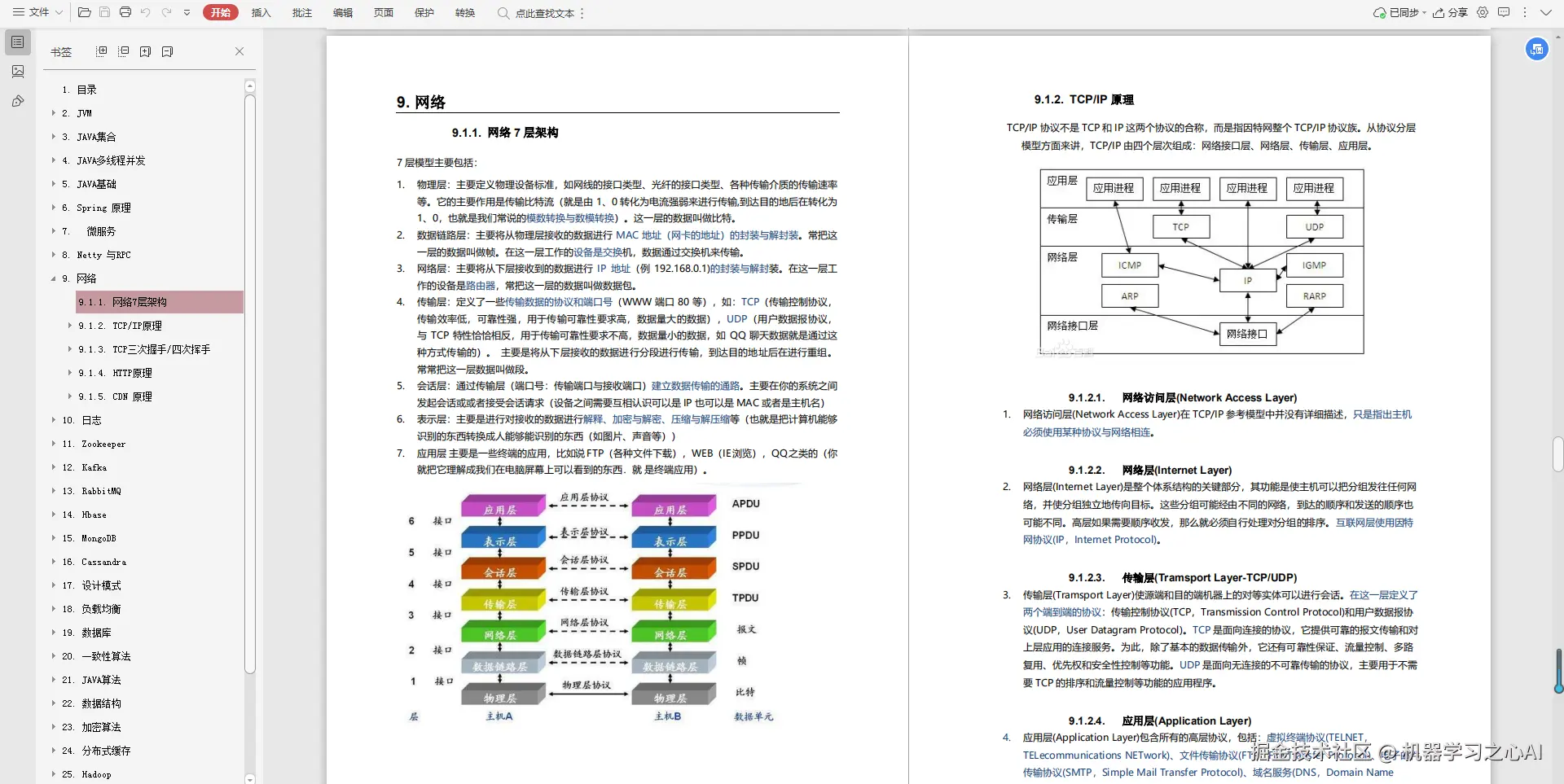Image resolution: width=1564 pixels, height=784 pixels.
Task: Expand the 6. Spring 原理 bookmark arrow
Action: (54, 208)
